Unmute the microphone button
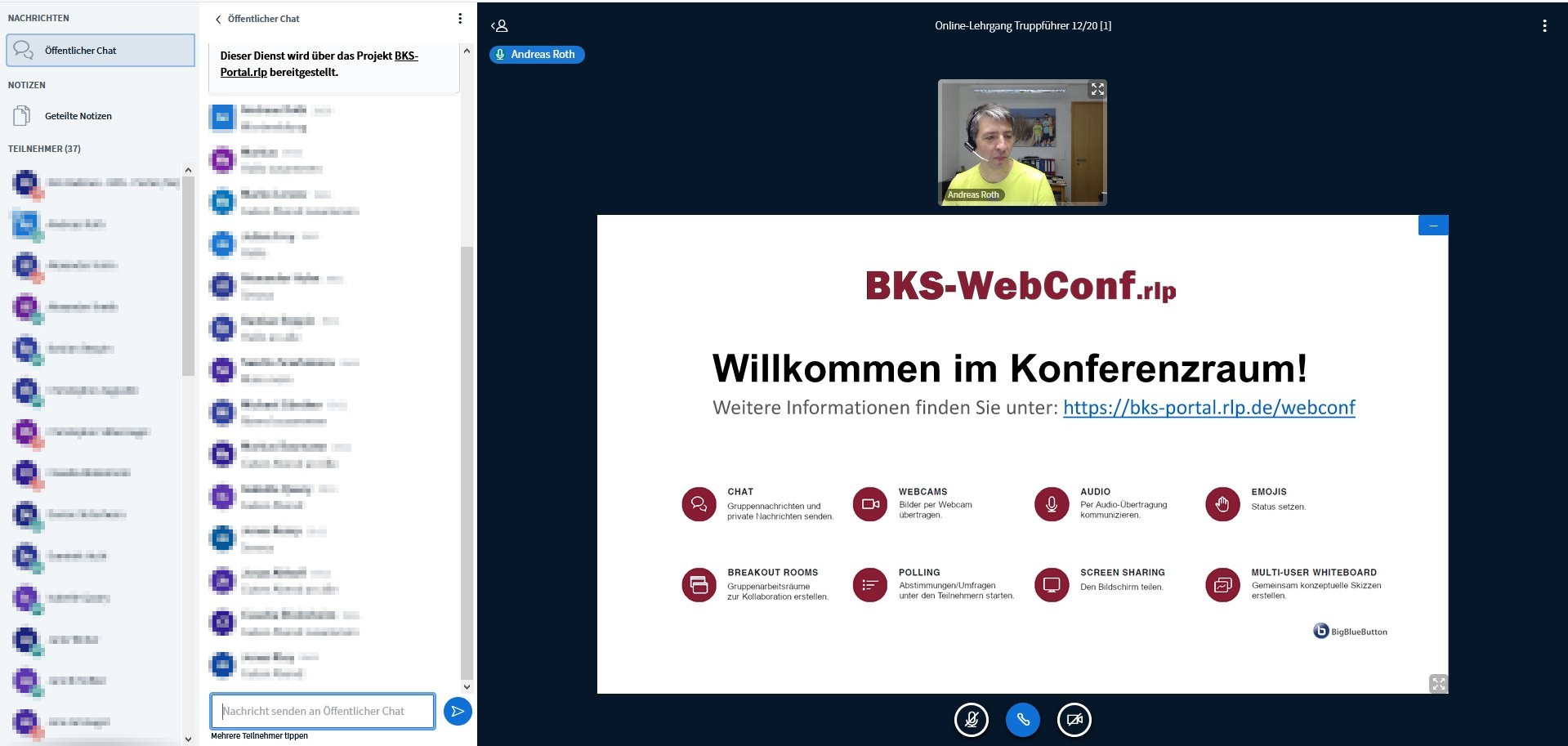 [x=971, y=720]
